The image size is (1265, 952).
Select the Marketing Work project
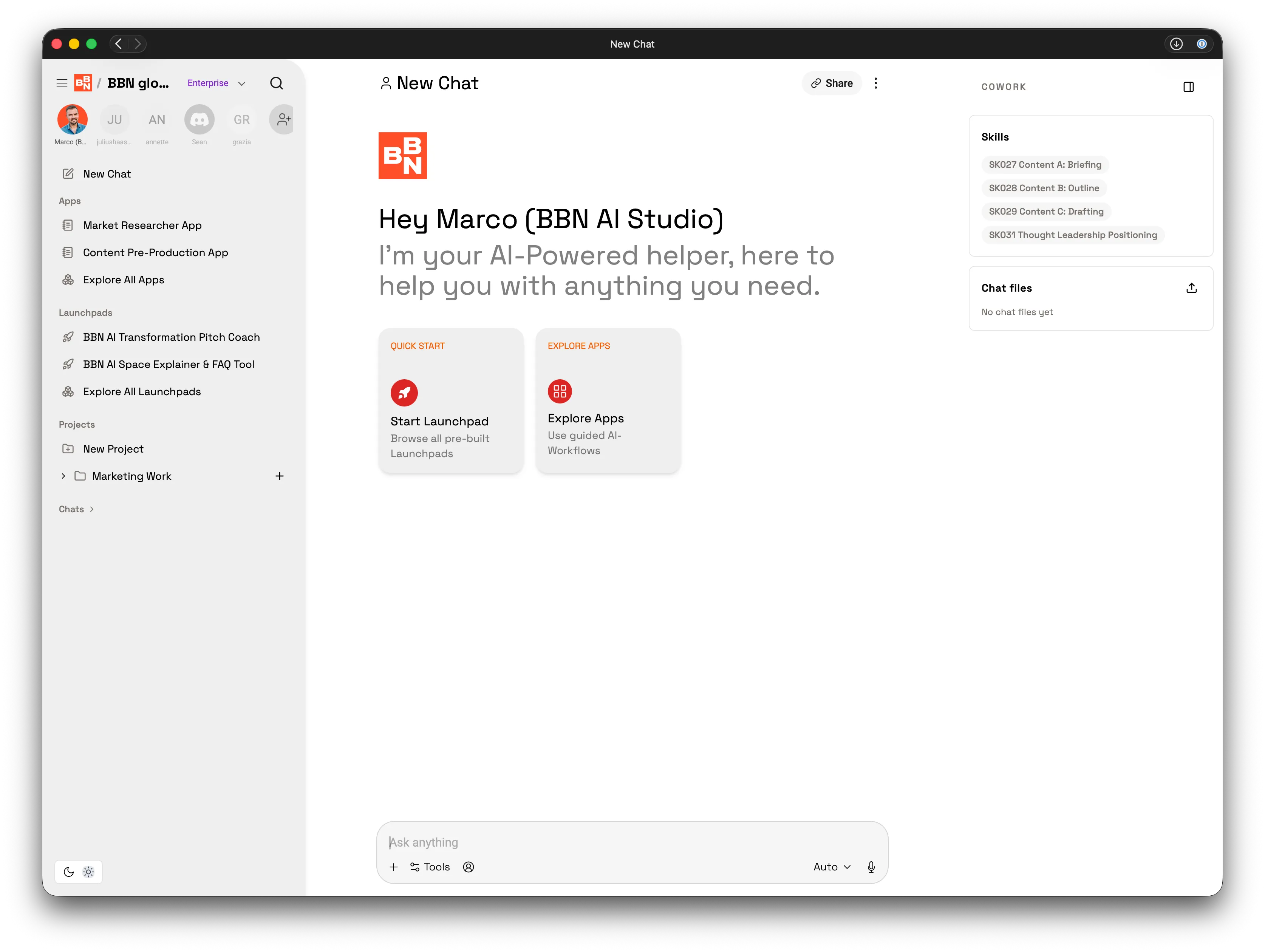tap(131, 476)
